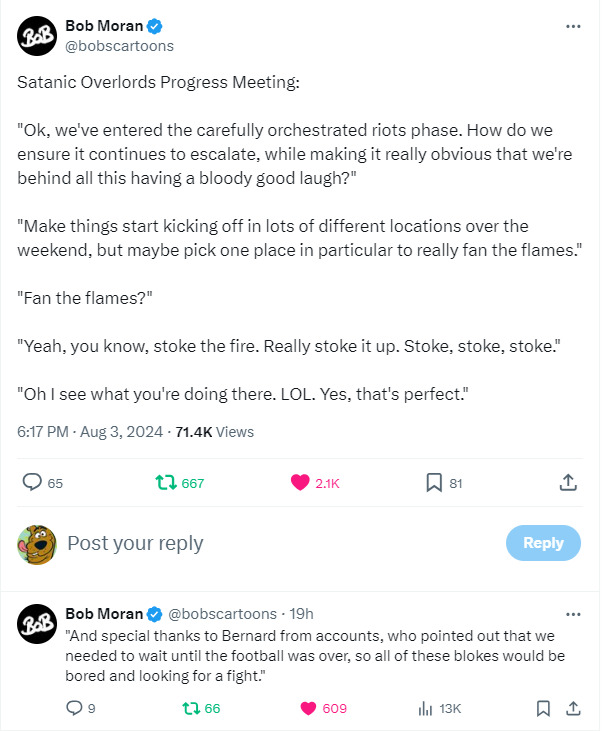Open Bob Moran's profile avatar at top

coord(36,36)
